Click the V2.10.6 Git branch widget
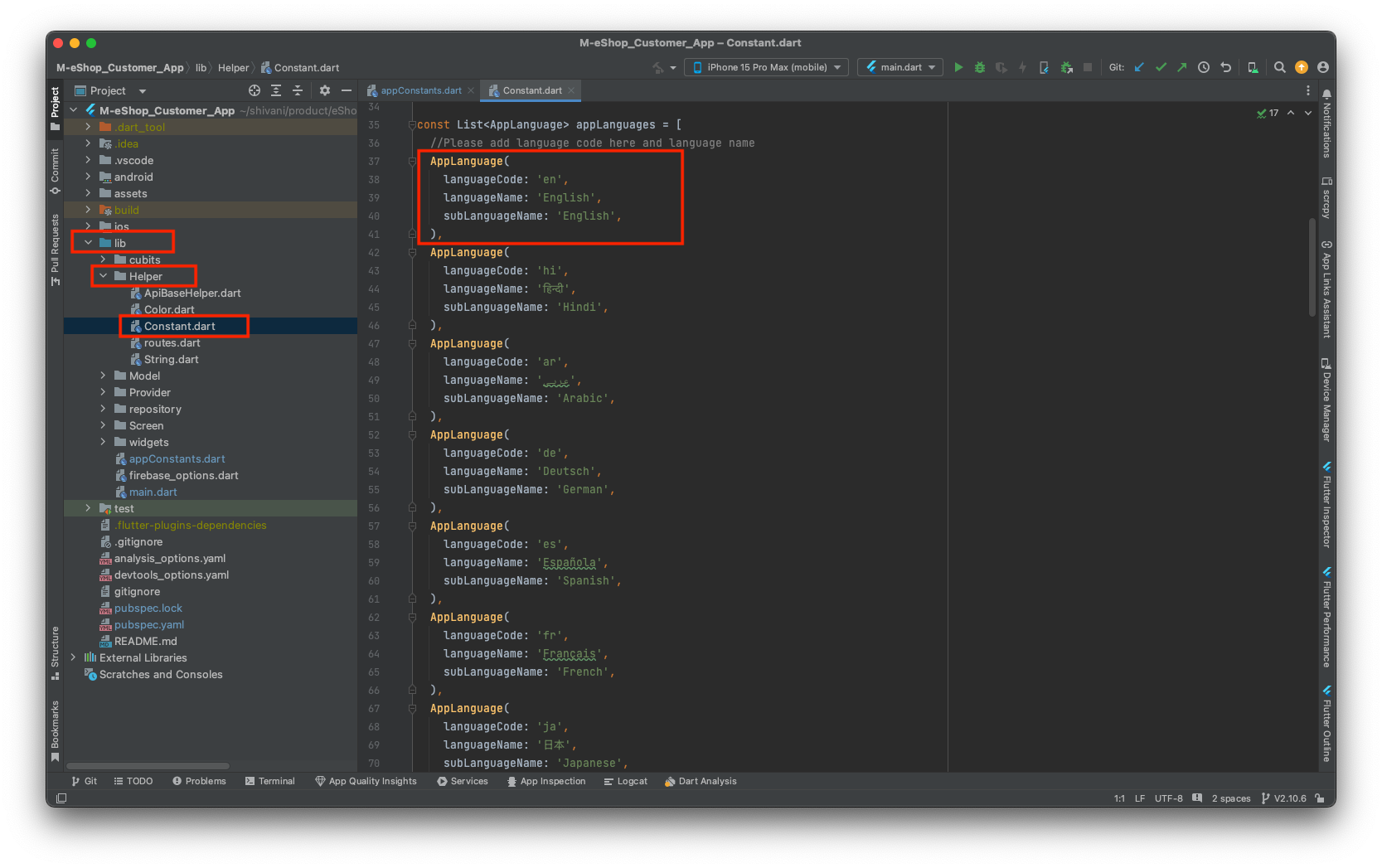The height and width of the screenshot is (868, 1382). 1284,798
